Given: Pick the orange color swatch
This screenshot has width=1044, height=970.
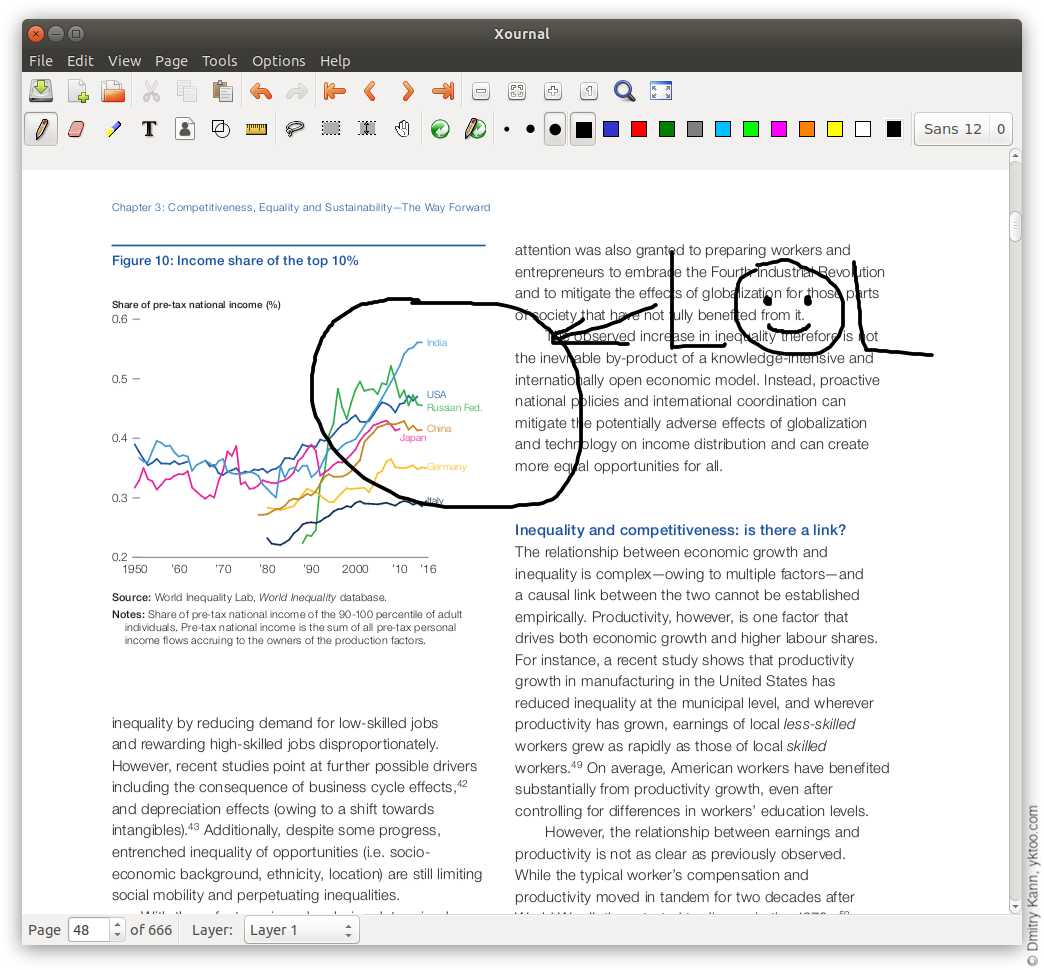Looking at the screenshot, I should pos(806,129).
